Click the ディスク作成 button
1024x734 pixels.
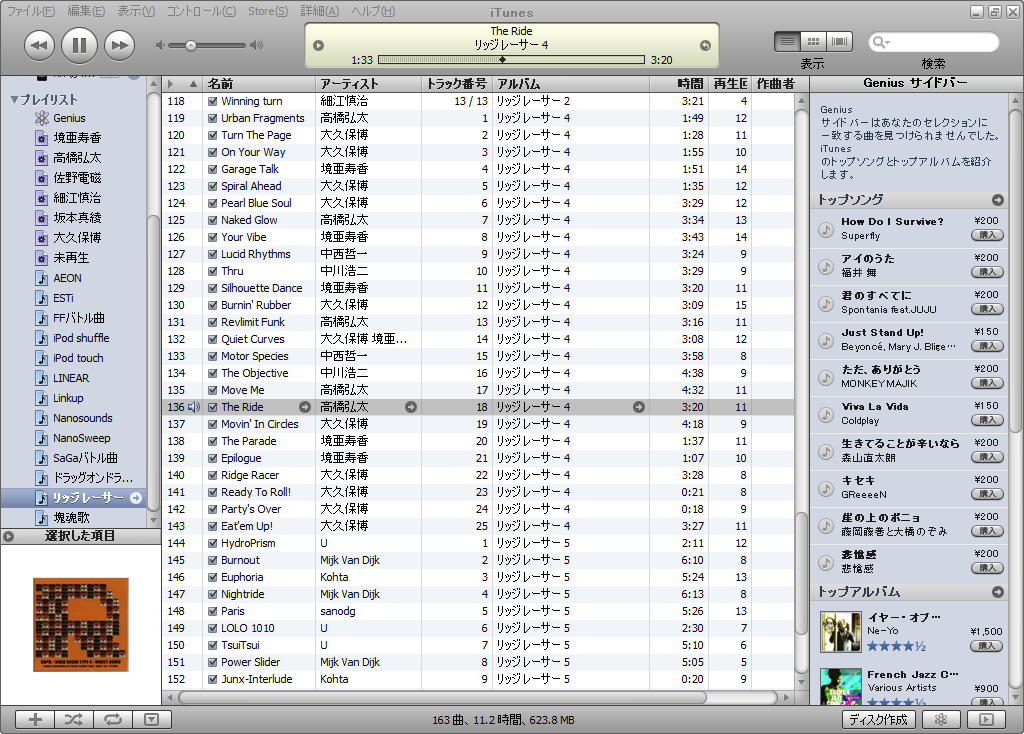(878, 719)
